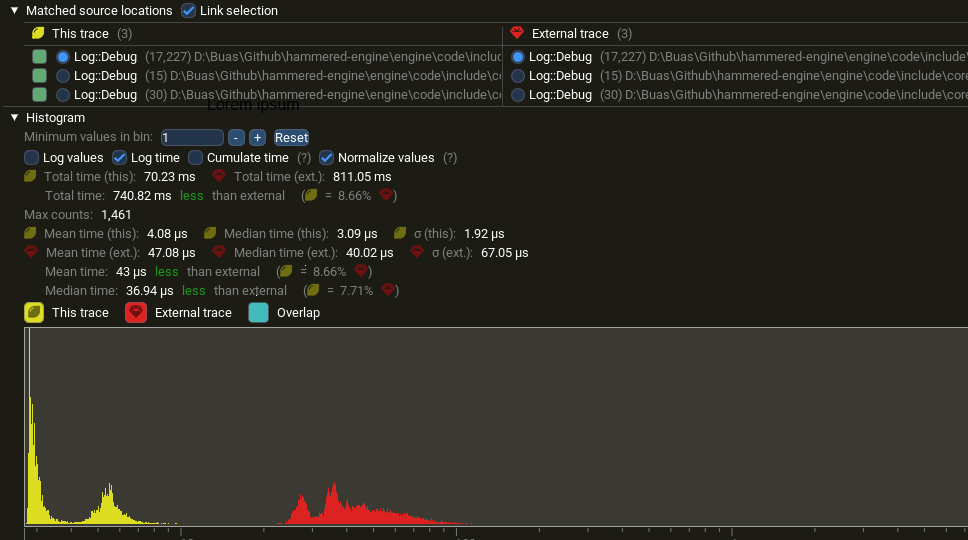Click the gem icon before Median time (ext.)
Screen dimensions: 968x540
221,253
